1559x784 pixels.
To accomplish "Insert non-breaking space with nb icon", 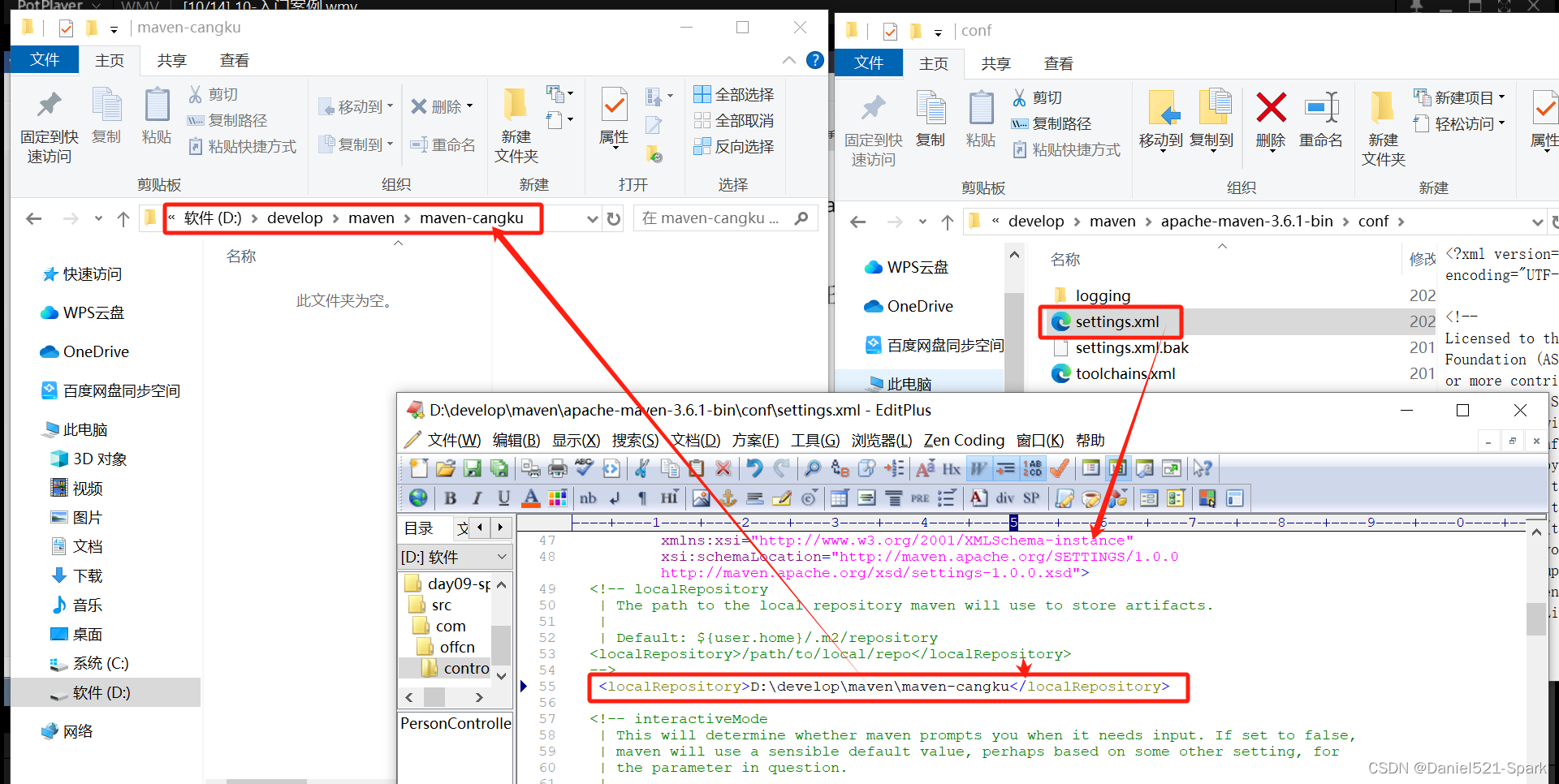I will (x=588, y=498).
